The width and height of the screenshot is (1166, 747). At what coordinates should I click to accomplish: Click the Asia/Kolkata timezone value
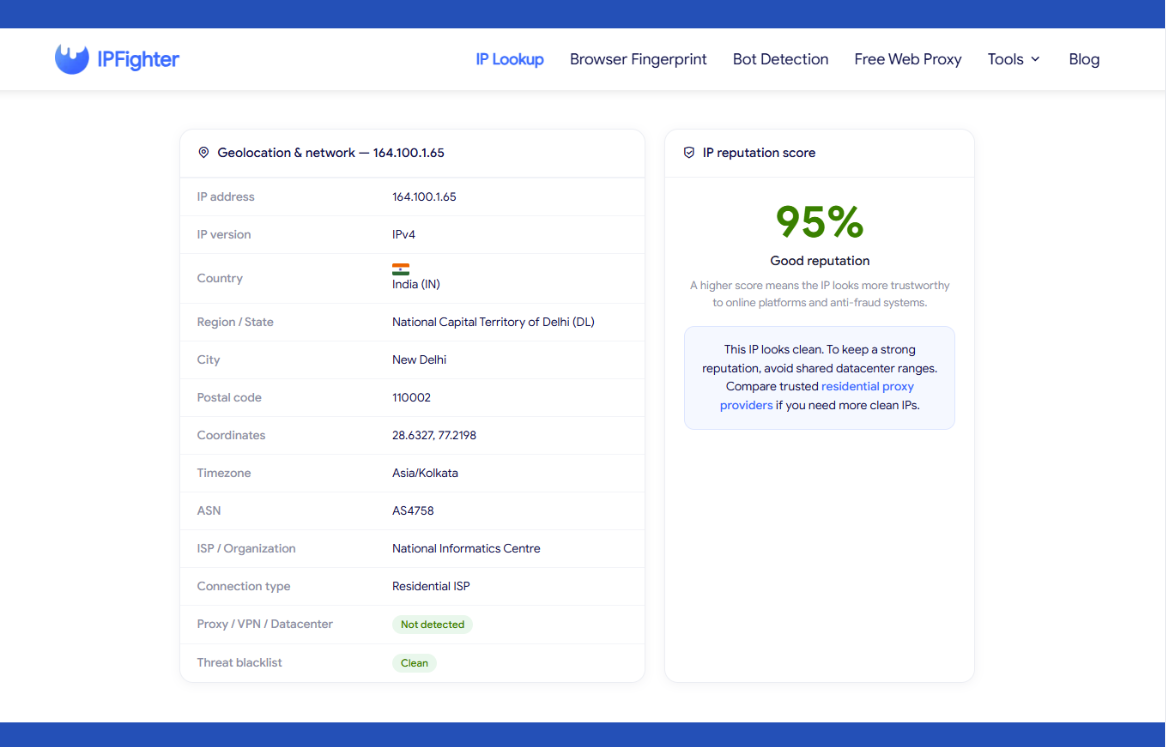(425, 473)
